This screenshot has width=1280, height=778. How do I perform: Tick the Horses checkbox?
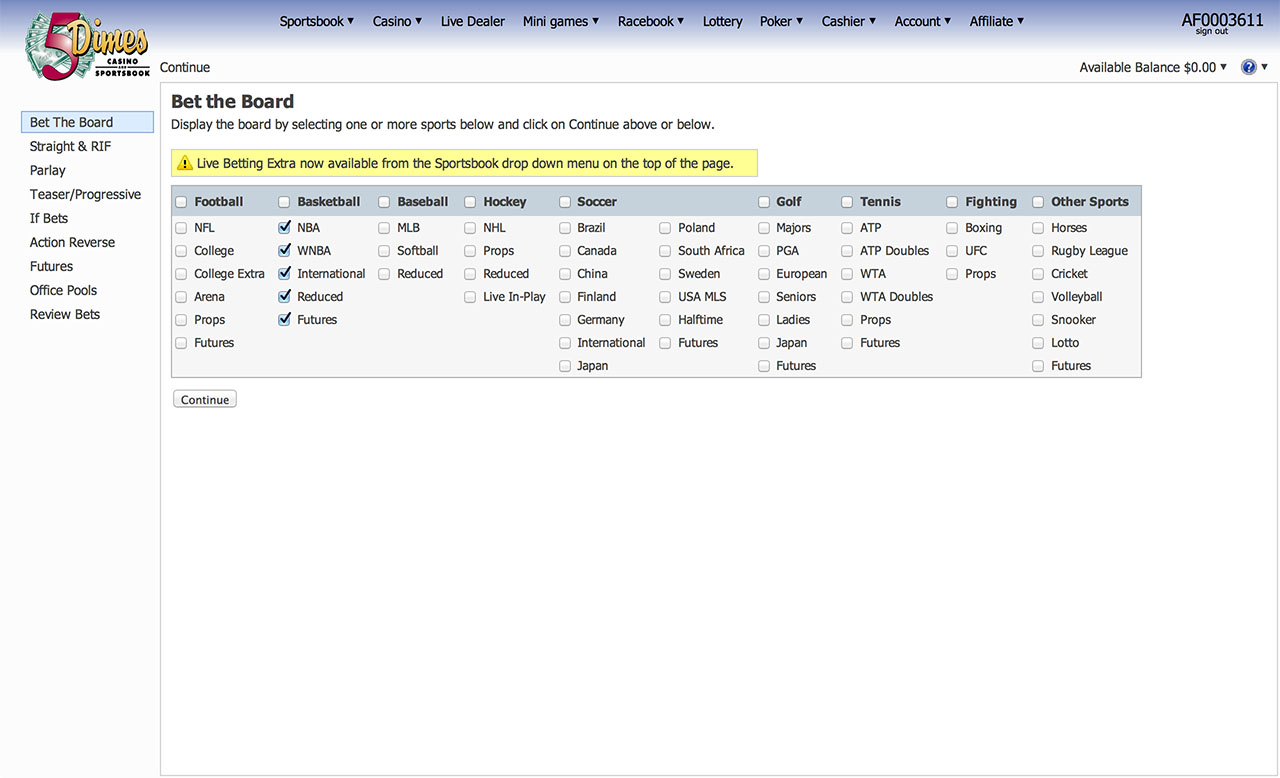[1038, 228]
